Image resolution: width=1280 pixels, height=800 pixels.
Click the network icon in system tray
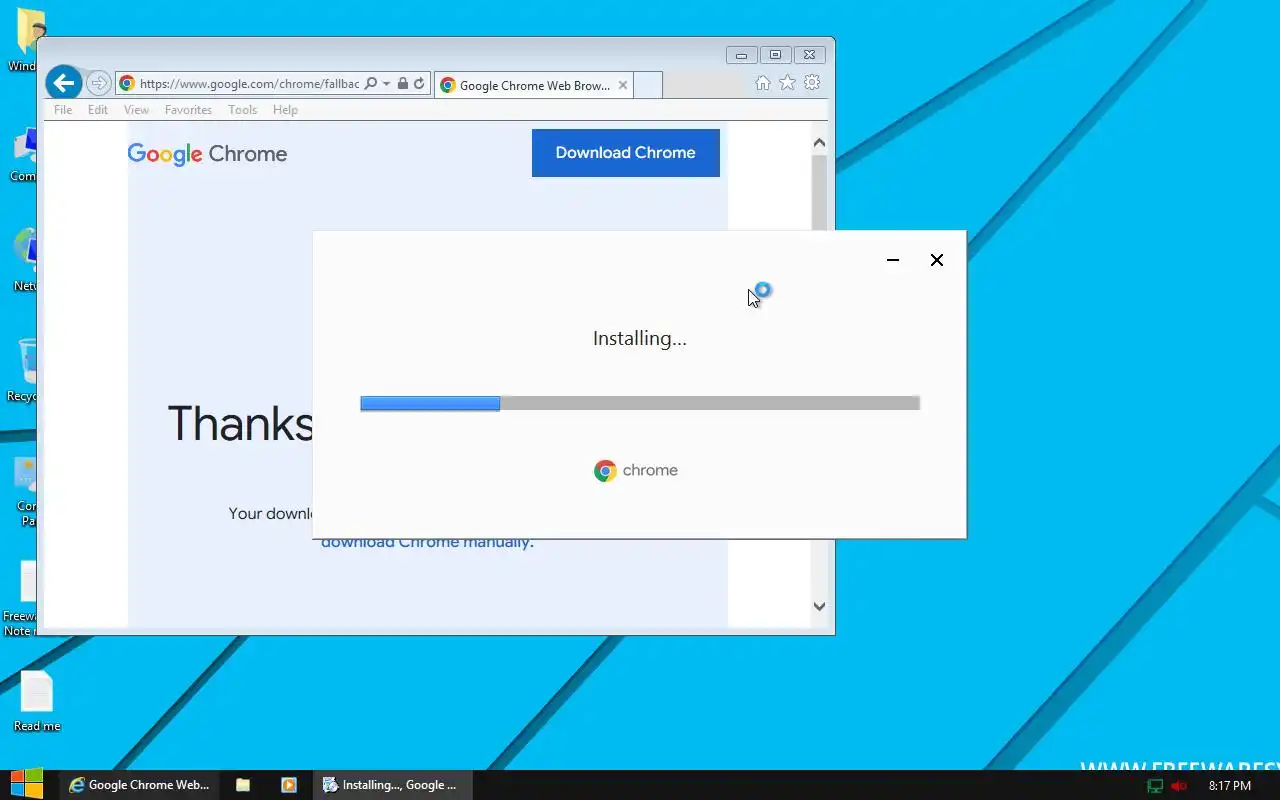click(x=1156, y=786)
